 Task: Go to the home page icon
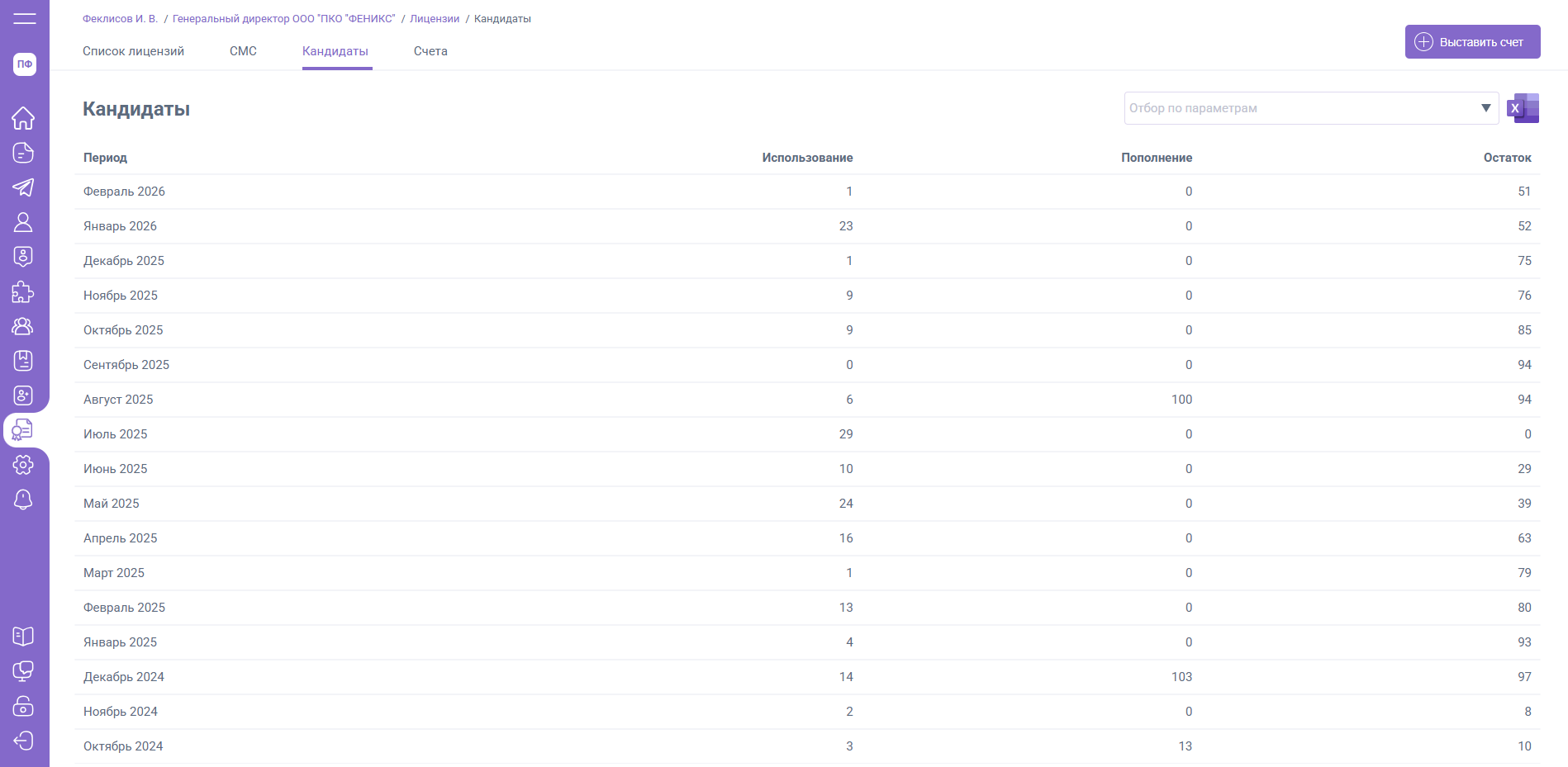pyautogui.click(x=23, y=118)
